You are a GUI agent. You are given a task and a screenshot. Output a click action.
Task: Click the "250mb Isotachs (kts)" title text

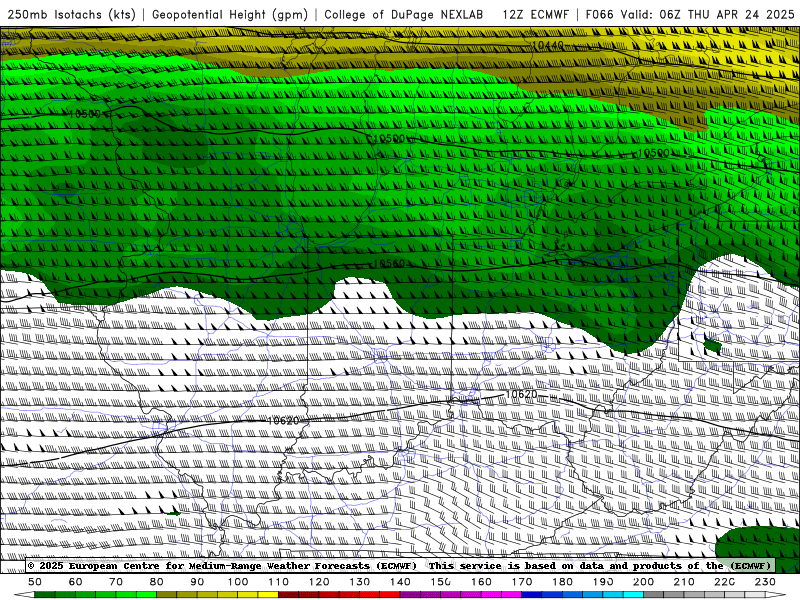[71, 14]
